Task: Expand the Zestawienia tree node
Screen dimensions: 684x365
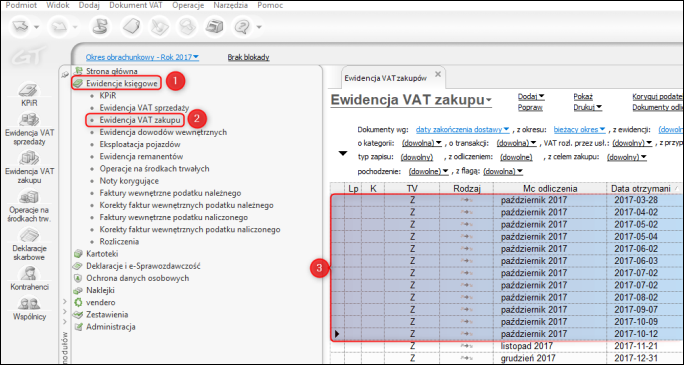Action: [65, 312]
